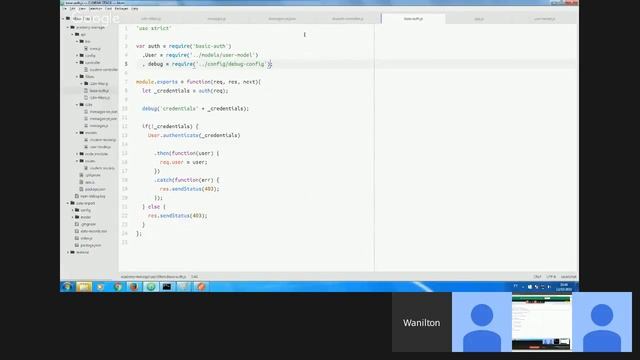640x360 pixels.
Task: Select the bin folder icon
Action: 82,42
